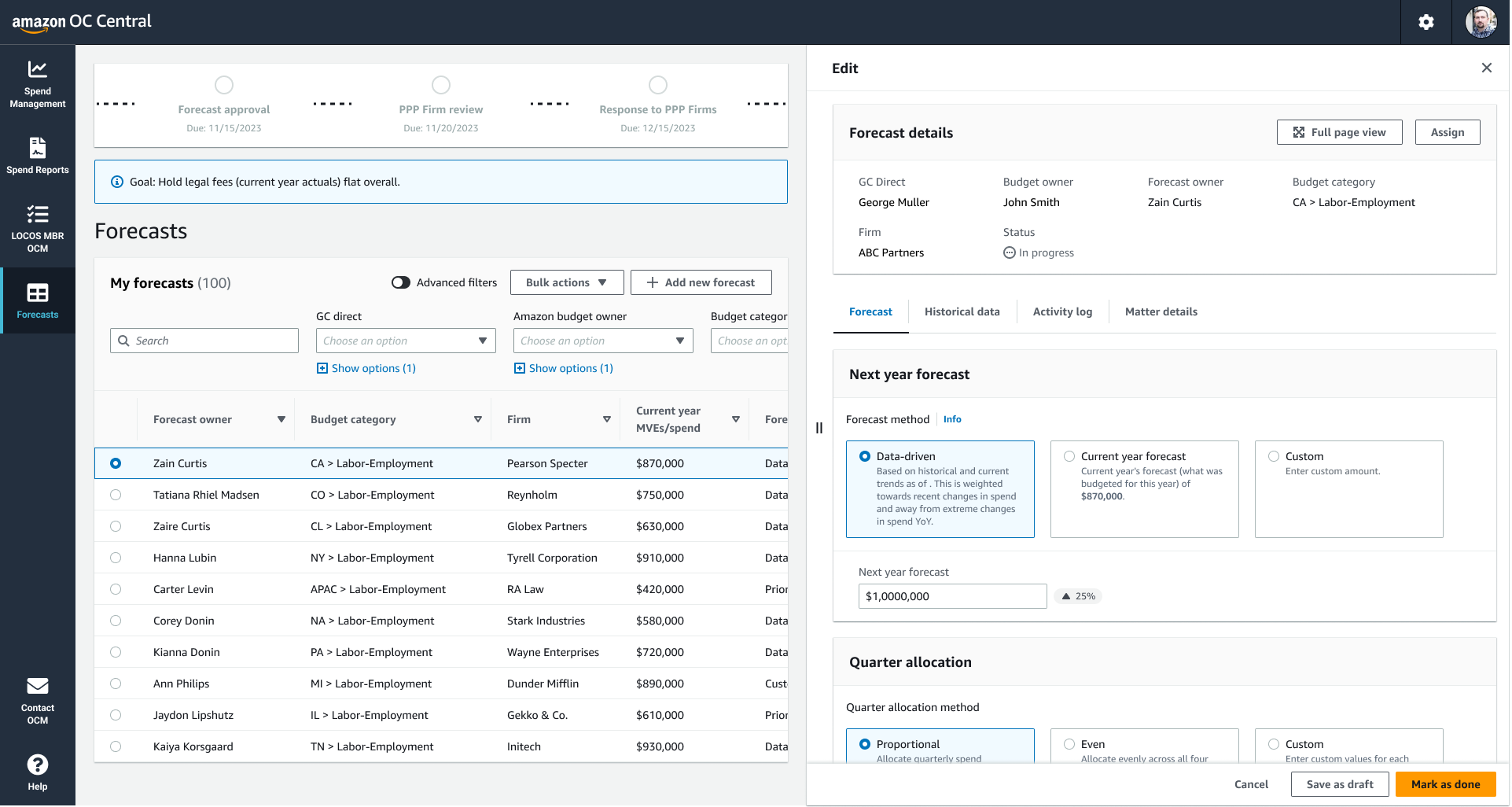Viewport: 1512px width, 807px height.
Task: Switch to Forecast tab
Action: (x=870, y=311)
